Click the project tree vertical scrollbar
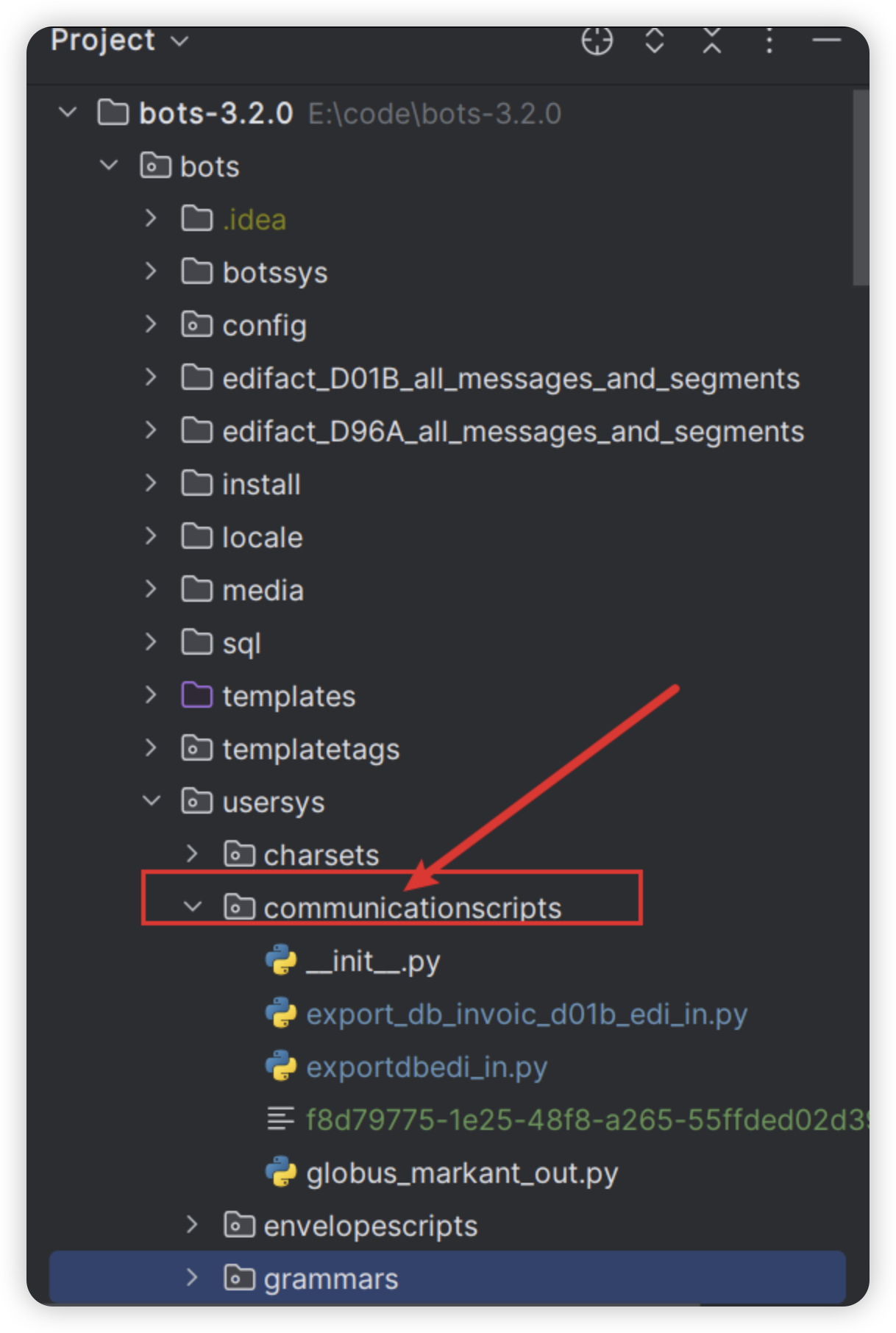This screenshot has width=896, height=1333. pos(860,188)
